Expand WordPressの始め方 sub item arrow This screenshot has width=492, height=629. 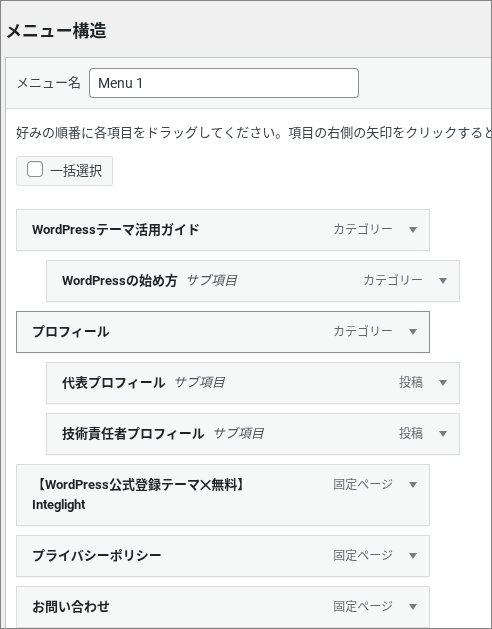tap(443, 281)
